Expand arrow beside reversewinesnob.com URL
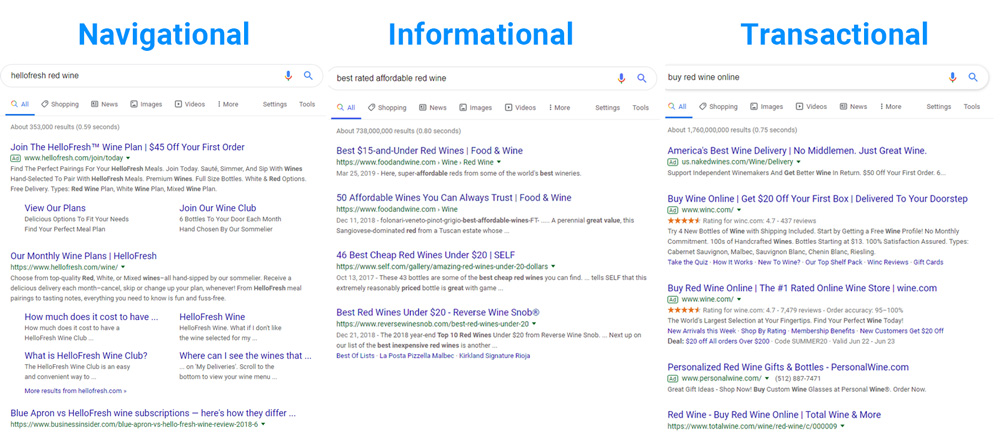The image size is (1000, 432). click(x=534, y=324)
